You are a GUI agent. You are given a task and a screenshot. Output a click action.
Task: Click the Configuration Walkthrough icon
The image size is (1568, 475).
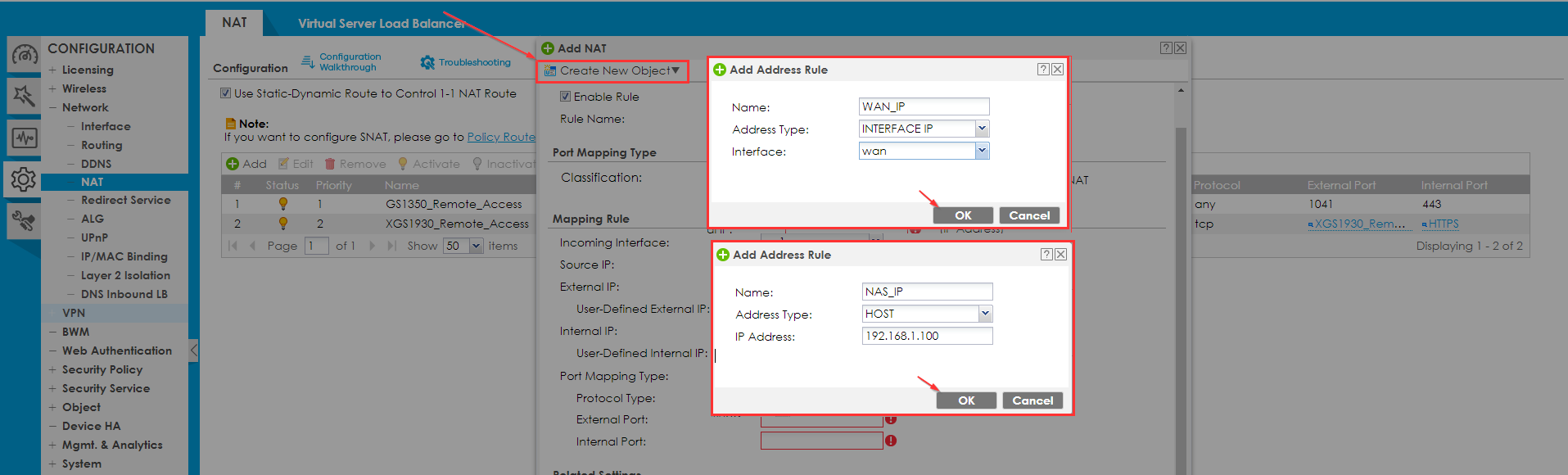[308, 62]
